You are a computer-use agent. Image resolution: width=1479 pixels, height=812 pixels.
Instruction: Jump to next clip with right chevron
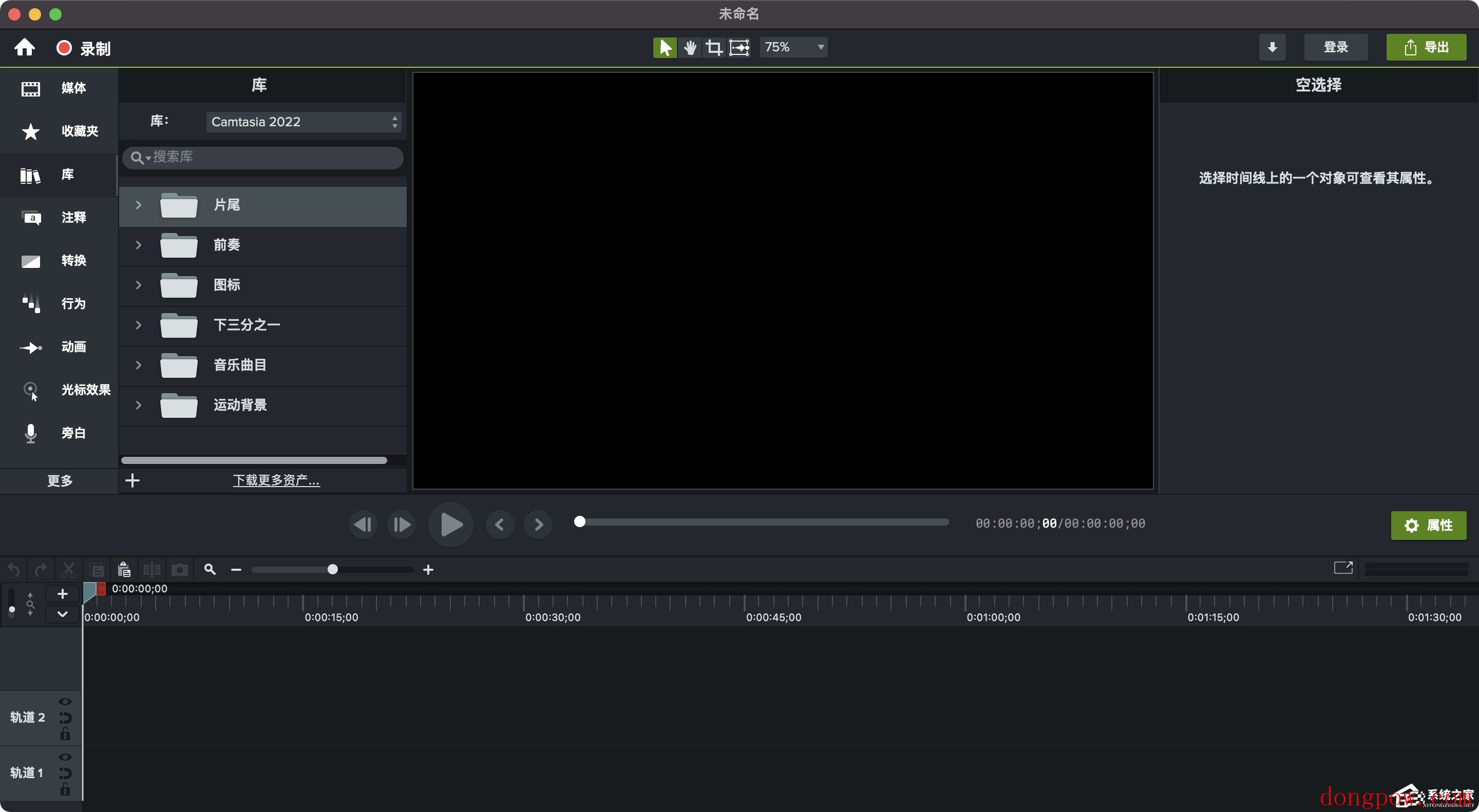(x=538, y=525)
